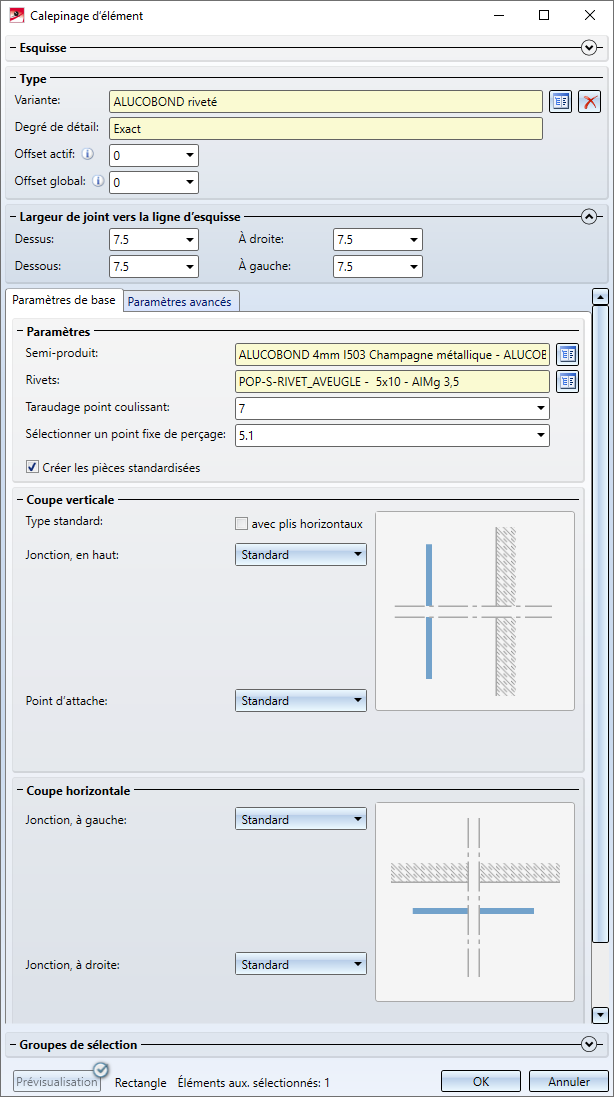
Task: Click the Coupe verticale preview diagram
Action: [475, 611]
